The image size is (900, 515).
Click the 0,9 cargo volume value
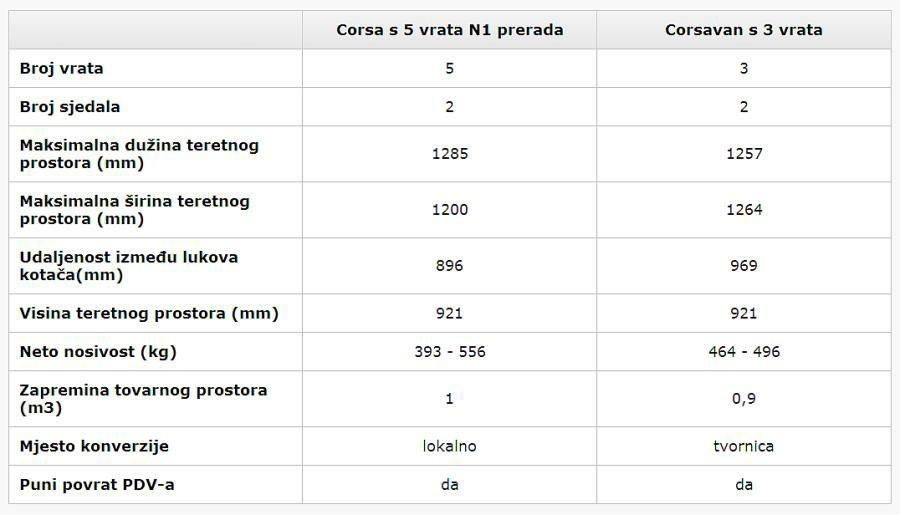[743, 399]
